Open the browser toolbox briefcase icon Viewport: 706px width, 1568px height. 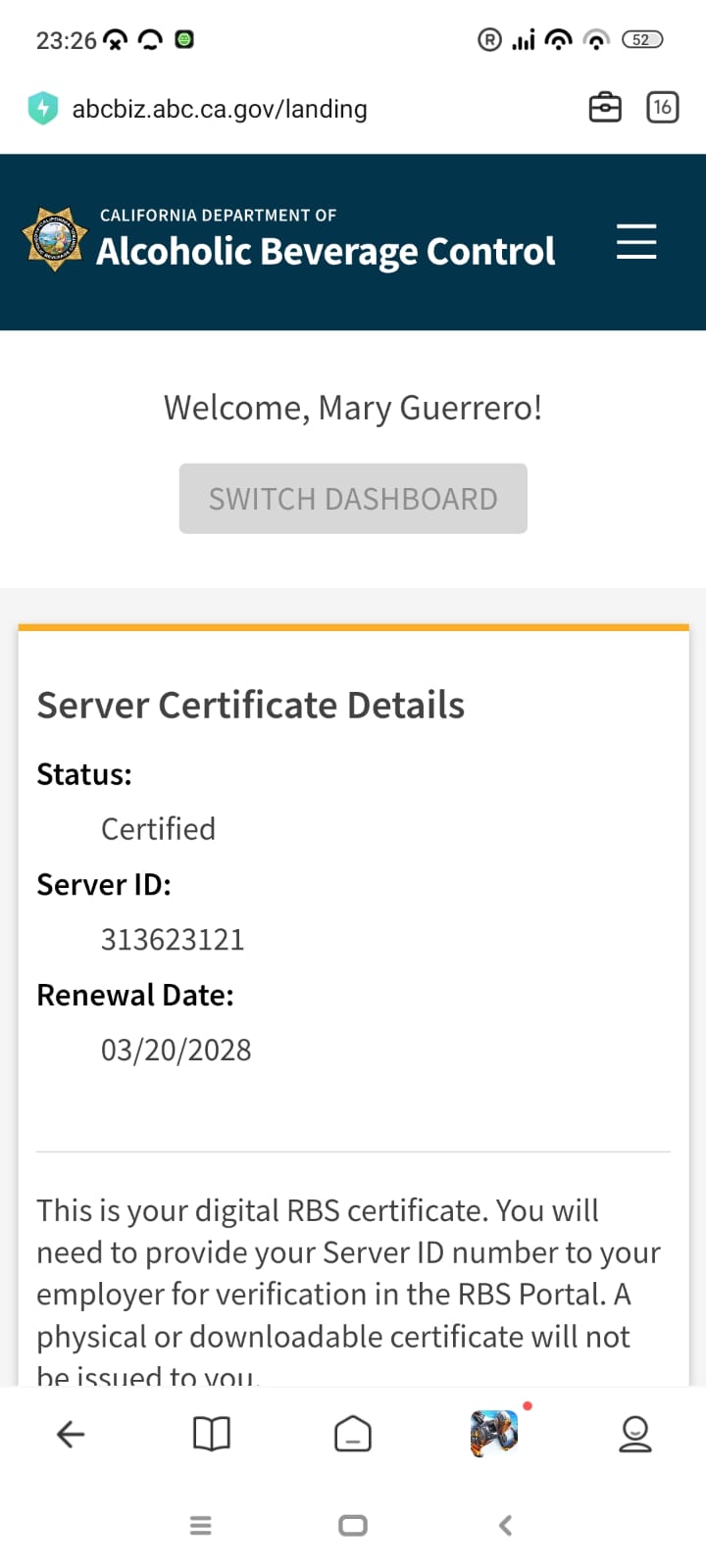click(604, 108)
